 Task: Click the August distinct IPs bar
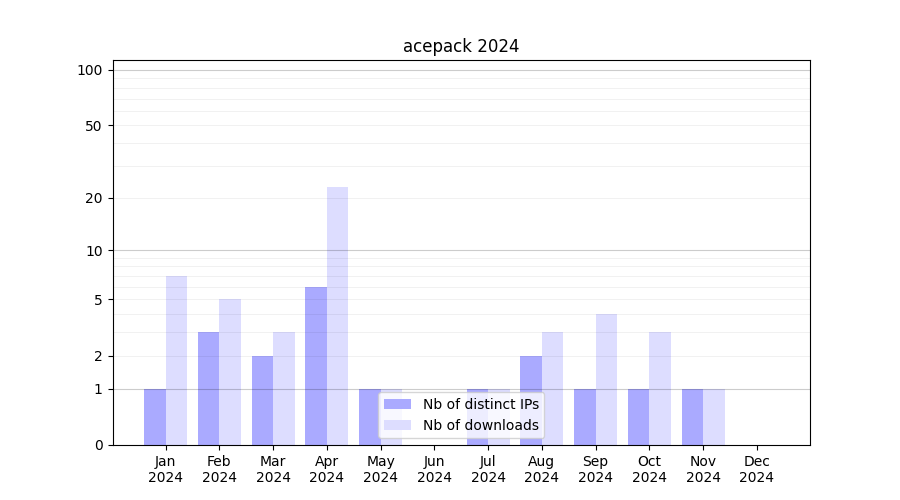(531, 400)
